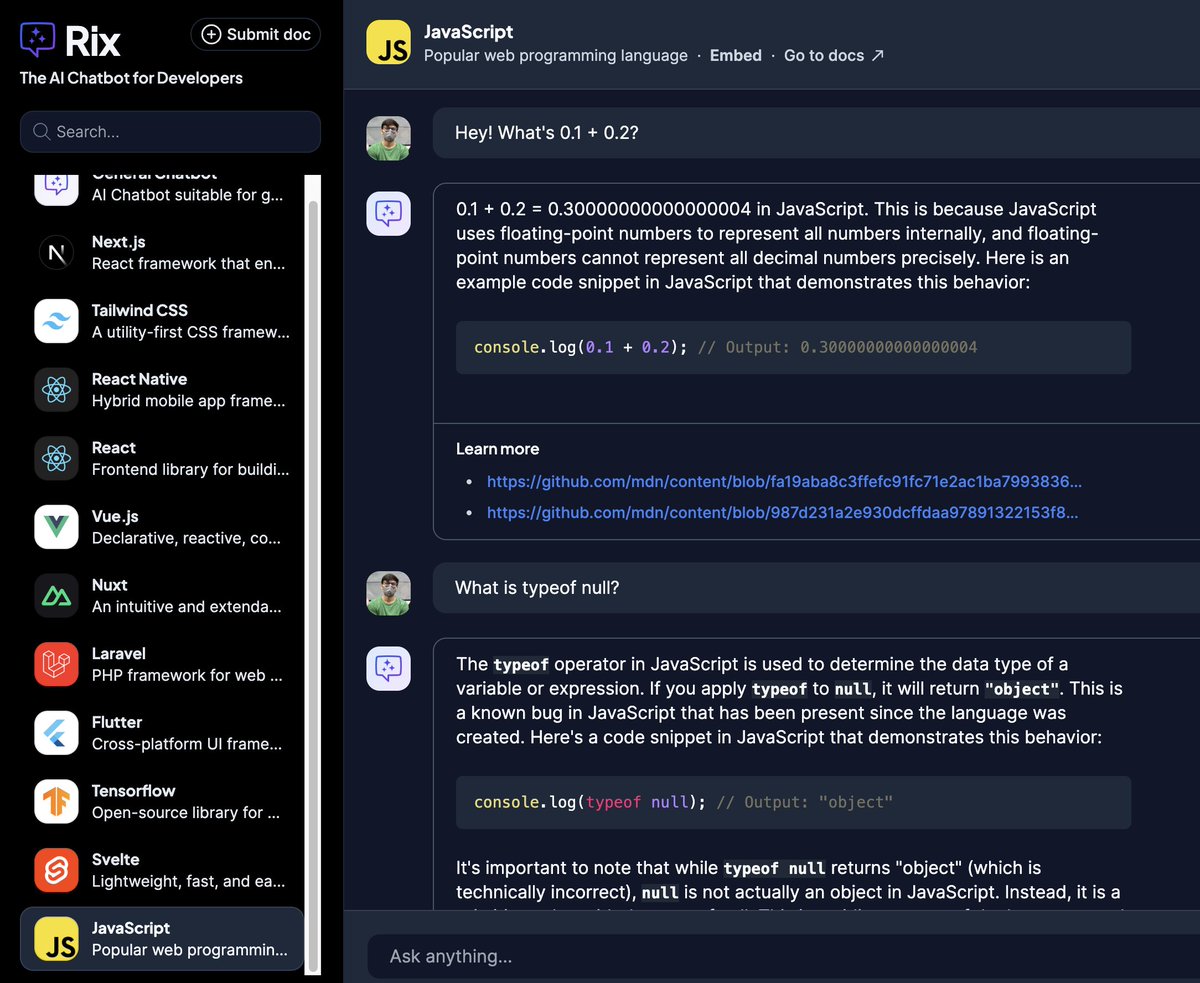Click 'The AI Chatbot for Developers' tagline
The image size is (1200, 983).
point(131,78)
